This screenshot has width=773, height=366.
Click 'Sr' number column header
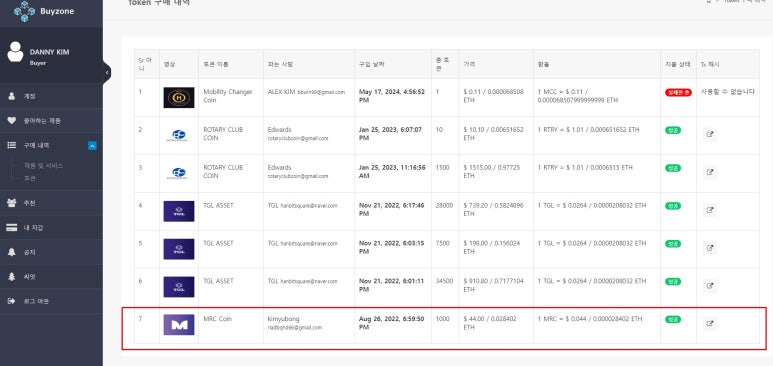pos(146,64)
